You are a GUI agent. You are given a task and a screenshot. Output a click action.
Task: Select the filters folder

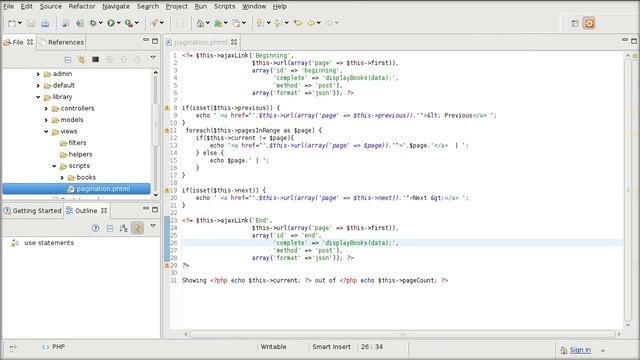pos(77,143)
